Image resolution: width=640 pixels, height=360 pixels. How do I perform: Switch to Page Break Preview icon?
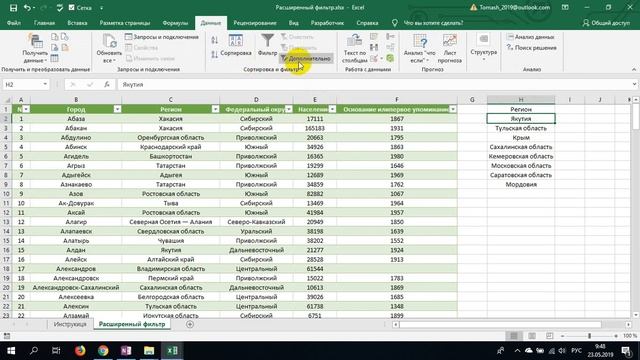549,336
